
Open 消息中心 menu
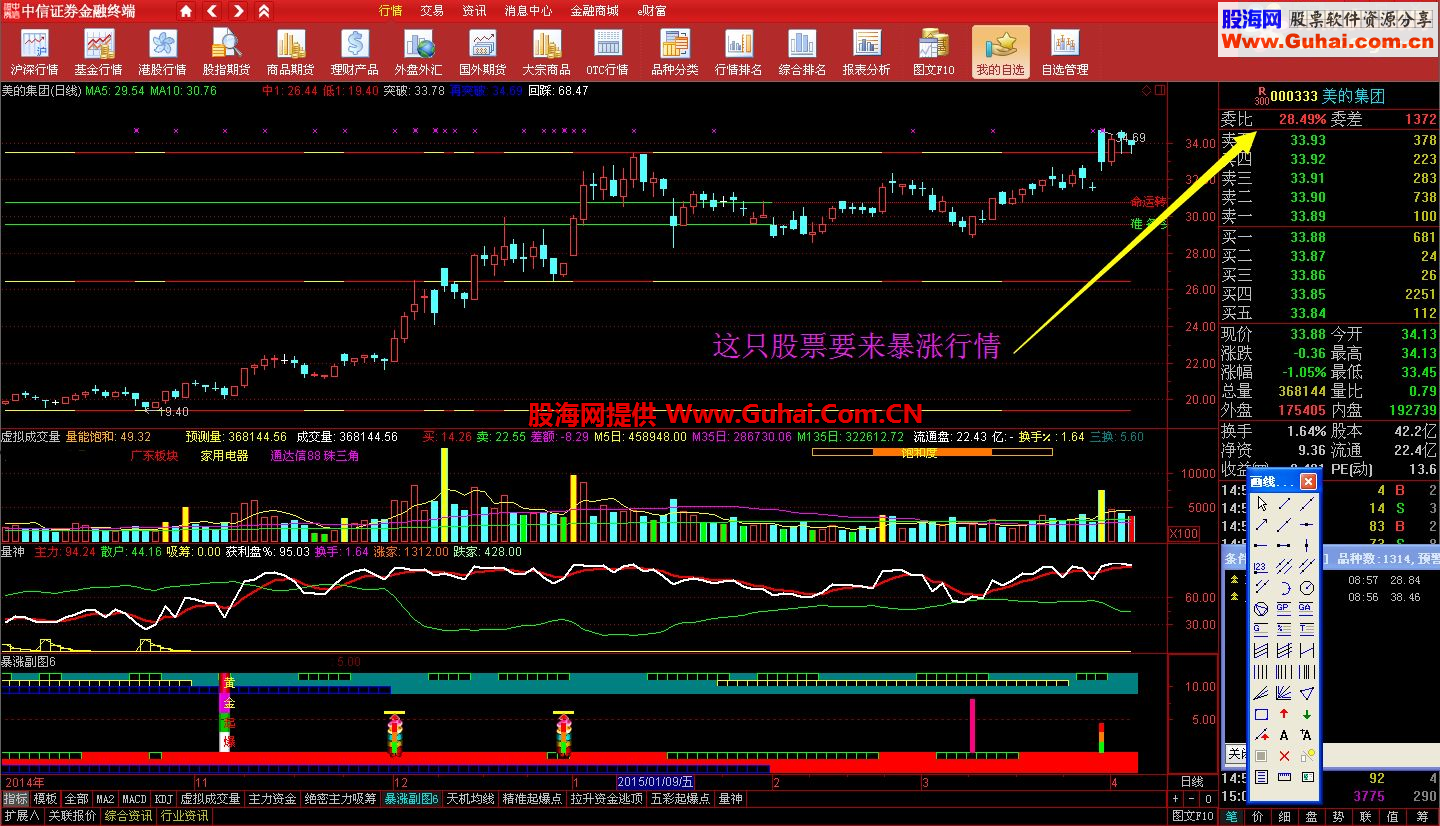pyautogui.click(x=528, y=11)
